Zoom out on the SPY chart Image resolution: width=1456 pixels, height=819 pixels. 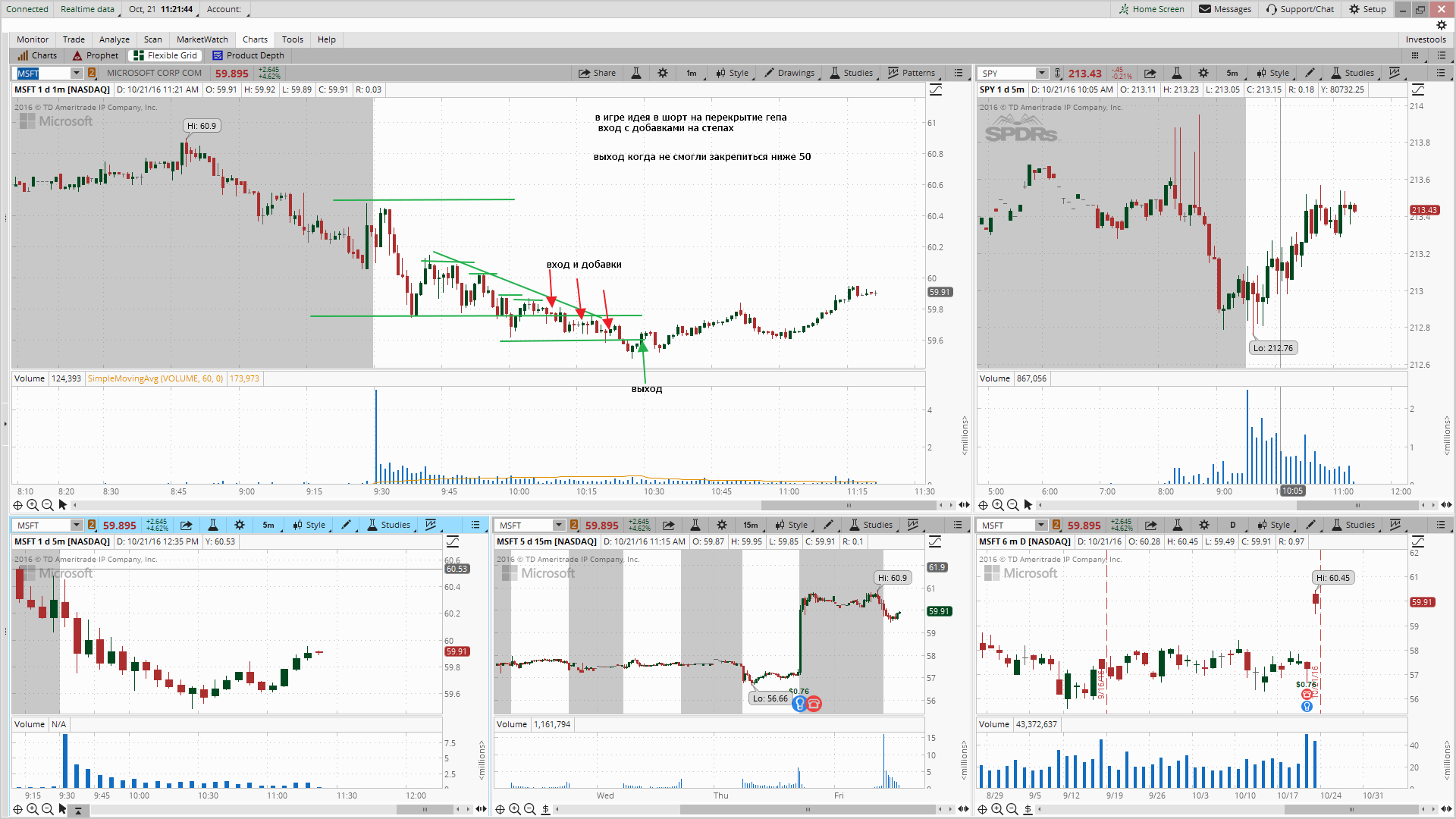1013,505
